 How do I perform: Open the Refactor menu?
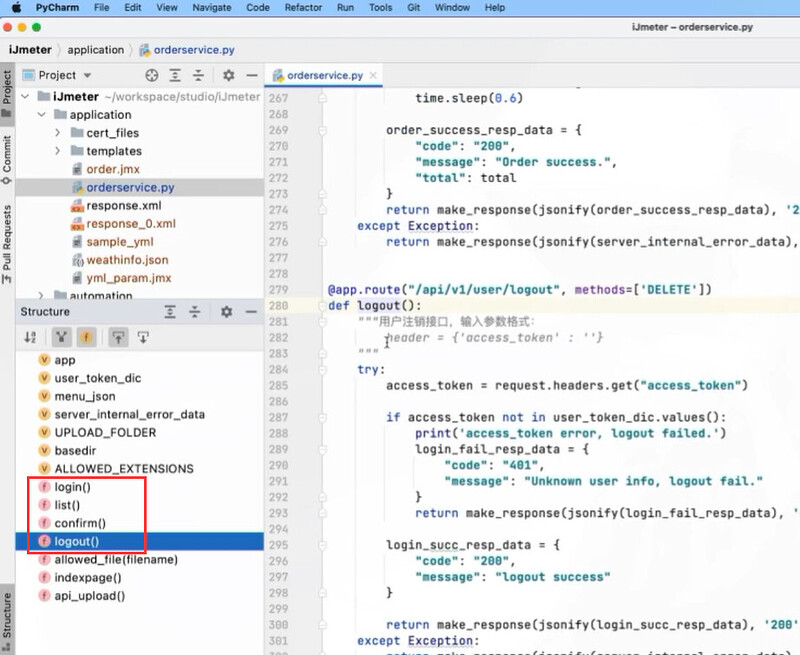pos(303,7)
